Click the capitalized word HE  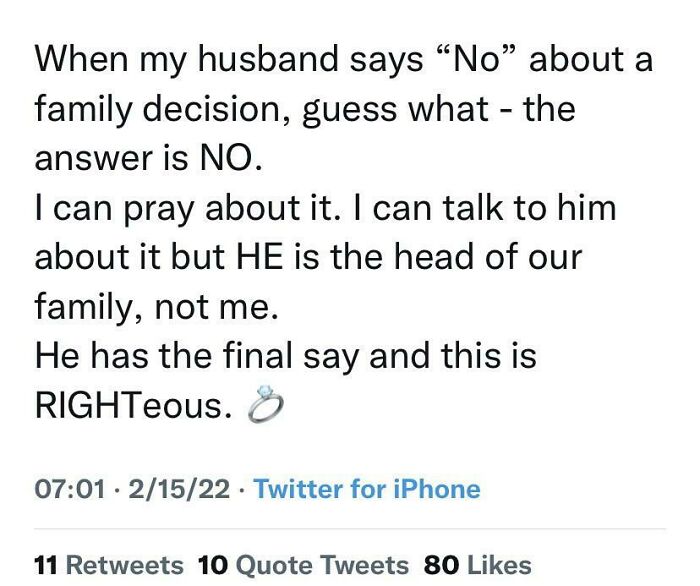[x=258, y=258]
